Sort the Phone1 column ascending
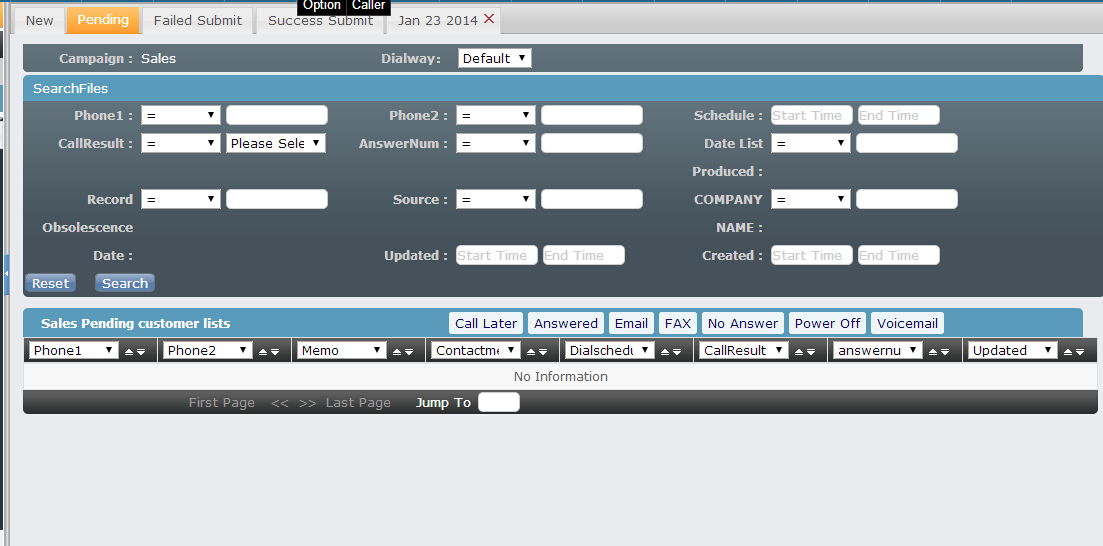 pos(129,351)
